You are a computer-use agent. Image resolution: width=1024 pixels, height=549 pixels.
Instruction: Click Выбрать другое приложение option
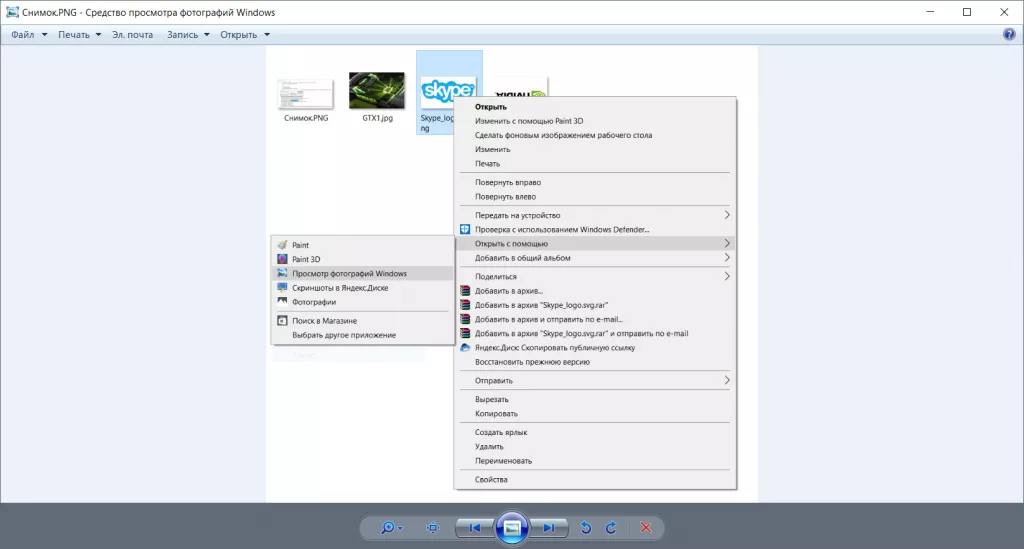click(344, 335)
